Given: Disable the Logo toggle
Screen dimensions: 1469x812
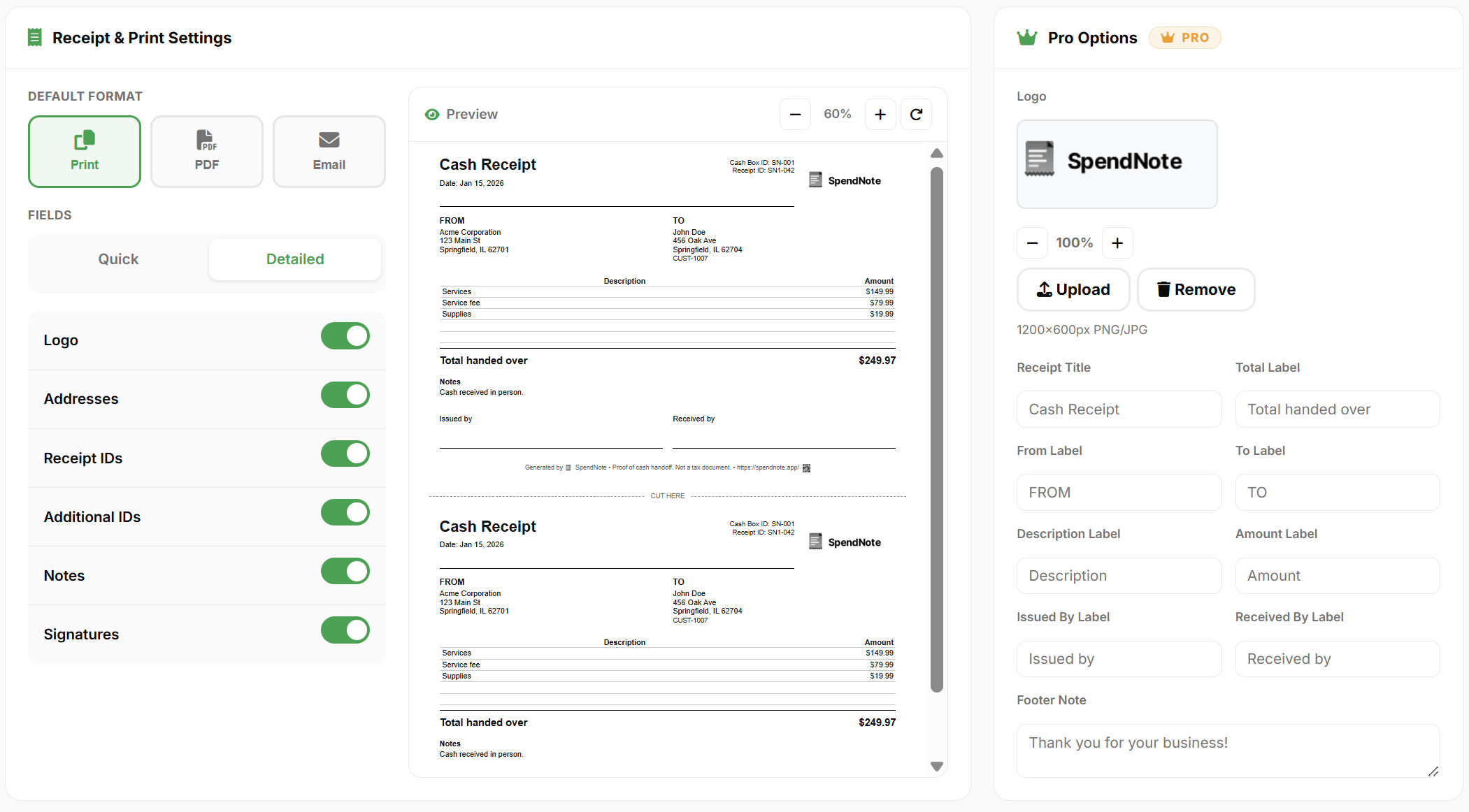Looking at the screenshot, I should (x=345, y=336).
